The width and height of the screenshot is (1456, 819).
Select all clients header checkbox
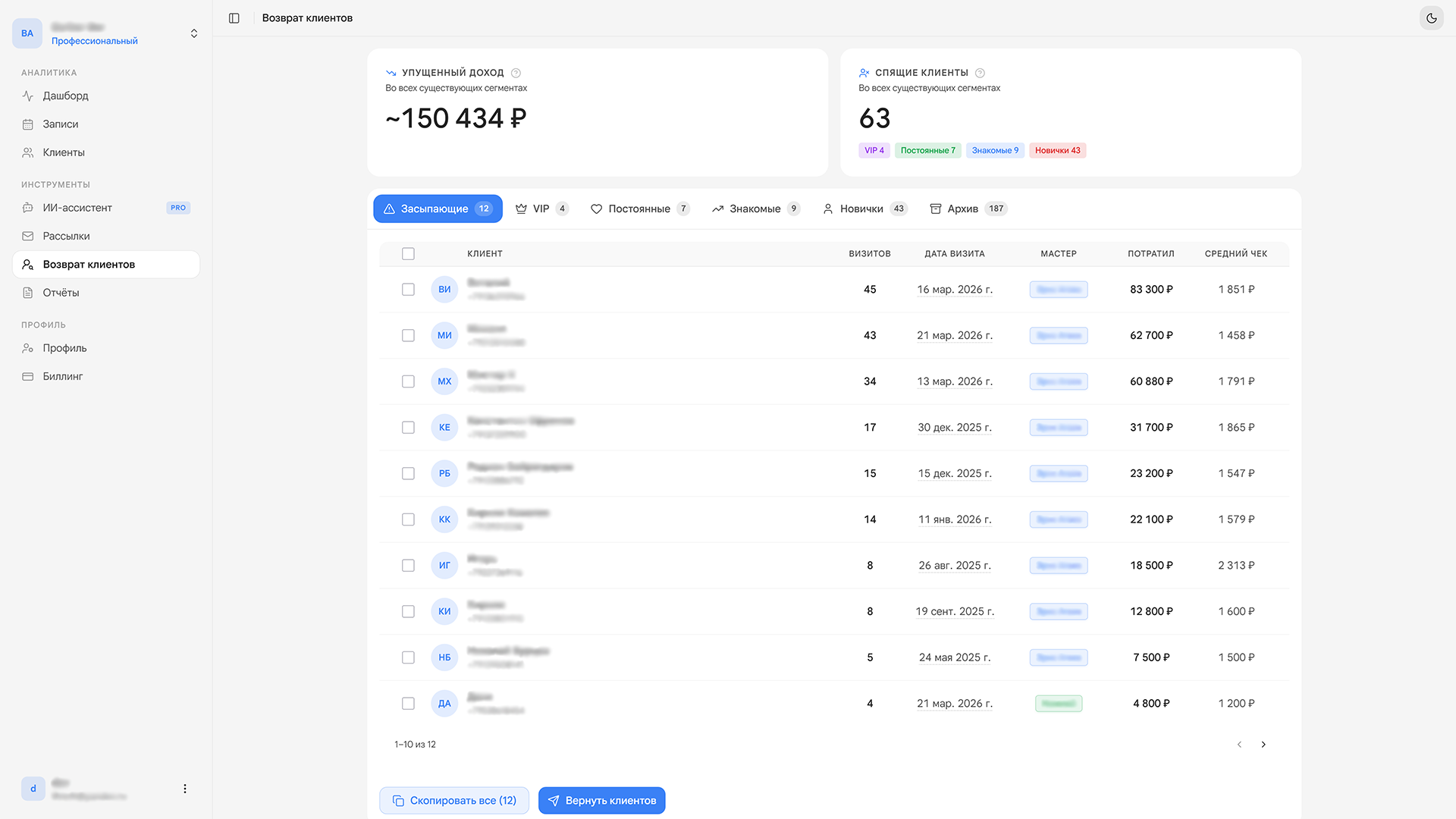pos(408,254)
